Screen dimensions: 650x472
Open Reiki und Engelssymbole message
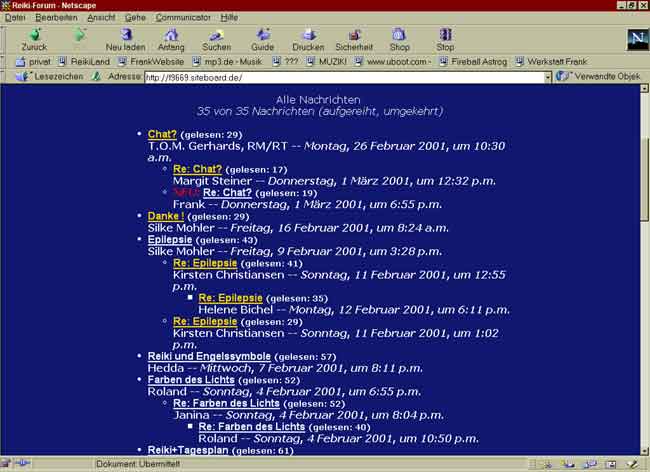pos(209,356)
